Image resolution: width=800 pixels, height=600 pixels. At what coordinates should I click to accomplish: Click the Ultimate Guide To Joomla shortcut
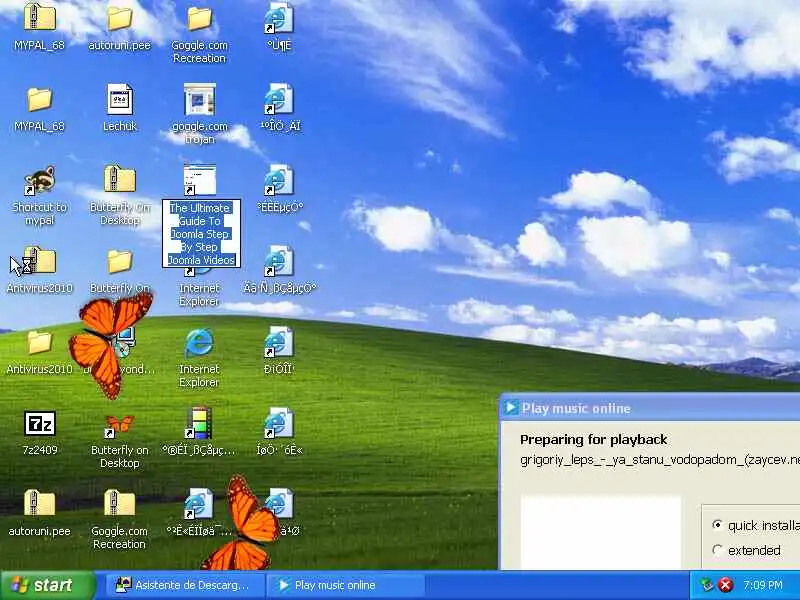point(200,180)
